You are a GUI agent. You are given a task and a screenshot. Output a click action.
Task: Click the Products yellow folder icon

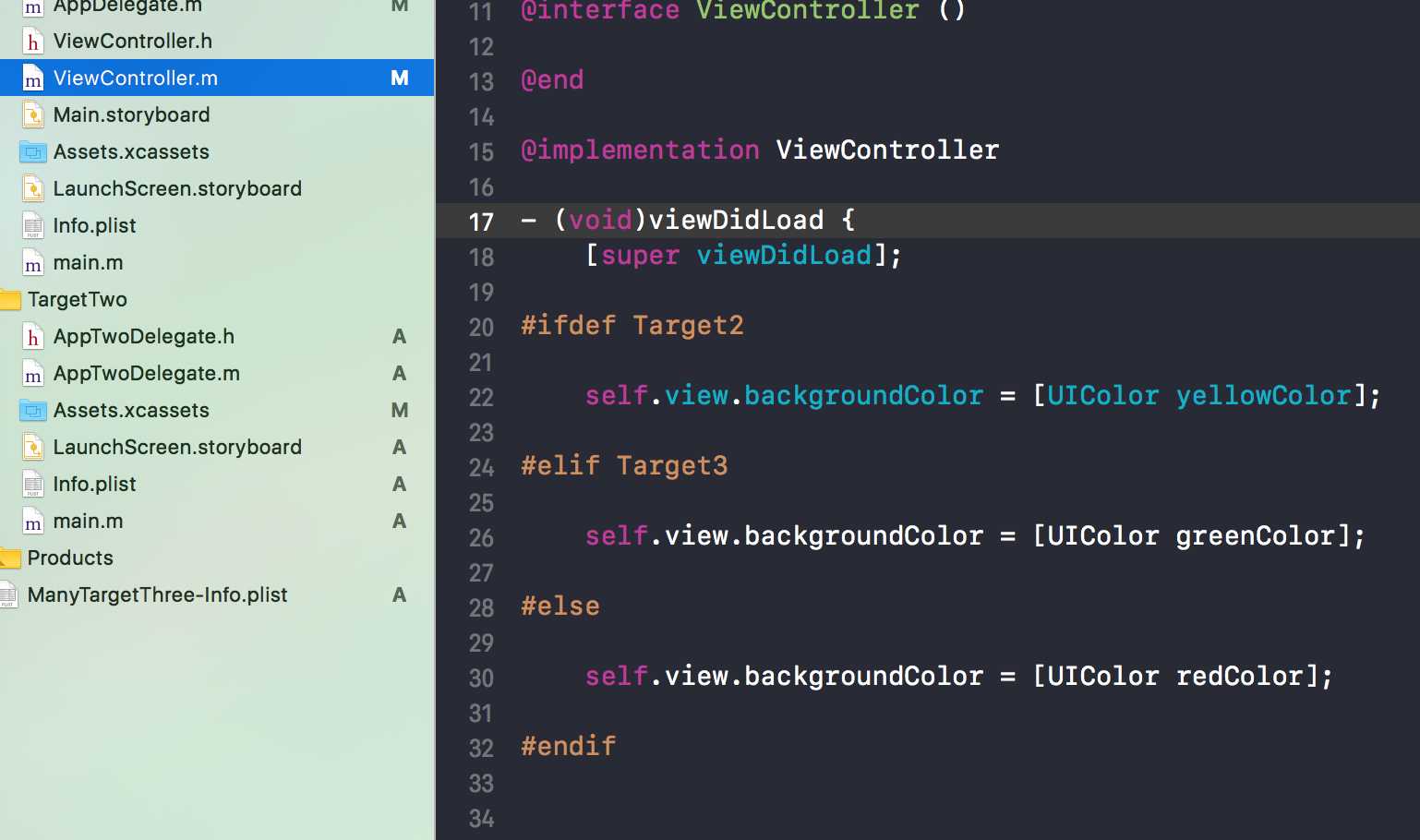point(10,558)
